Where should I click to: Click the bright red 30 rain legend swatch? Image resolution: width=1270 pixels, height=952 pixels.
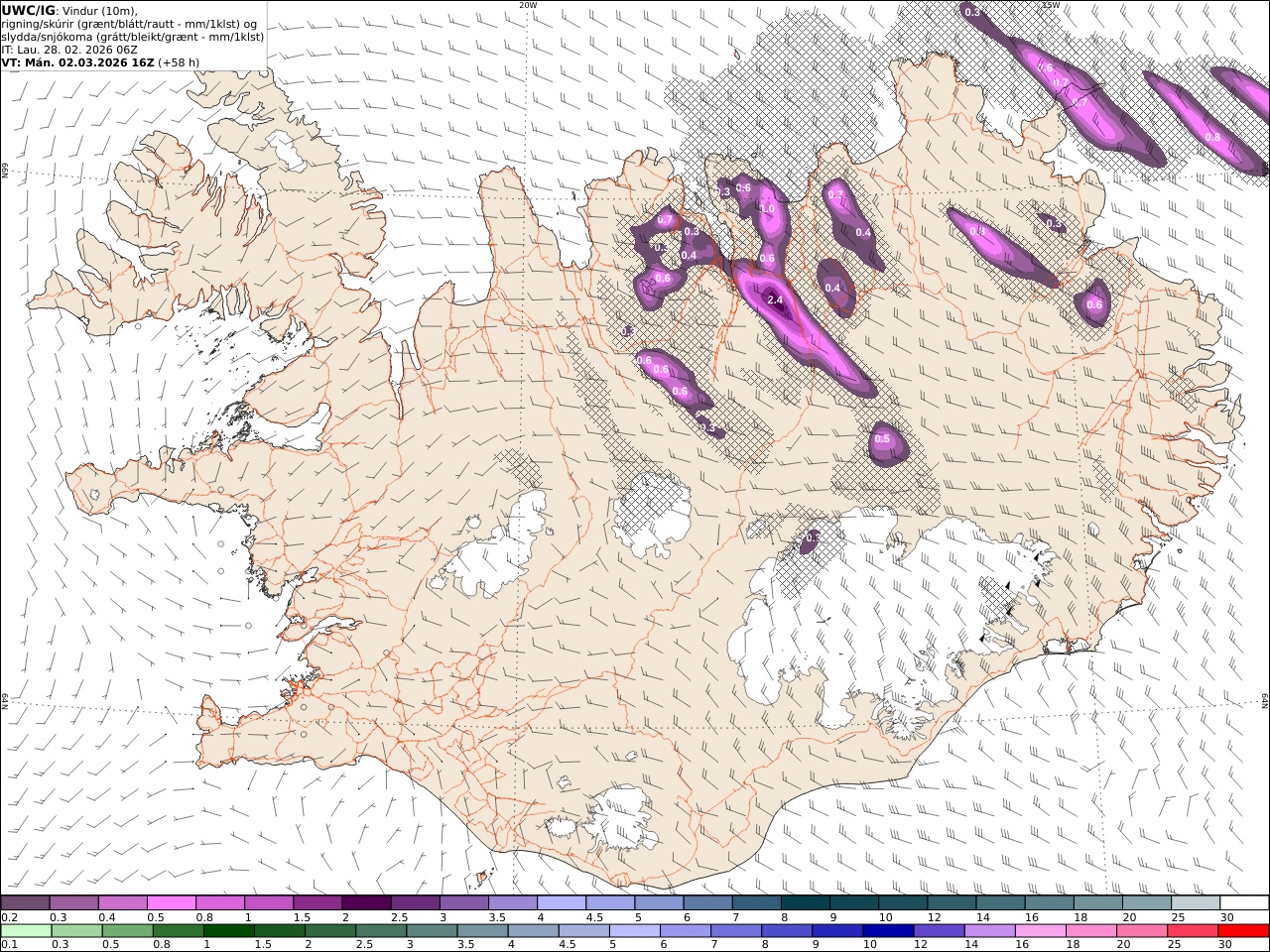coord(1244,931)
